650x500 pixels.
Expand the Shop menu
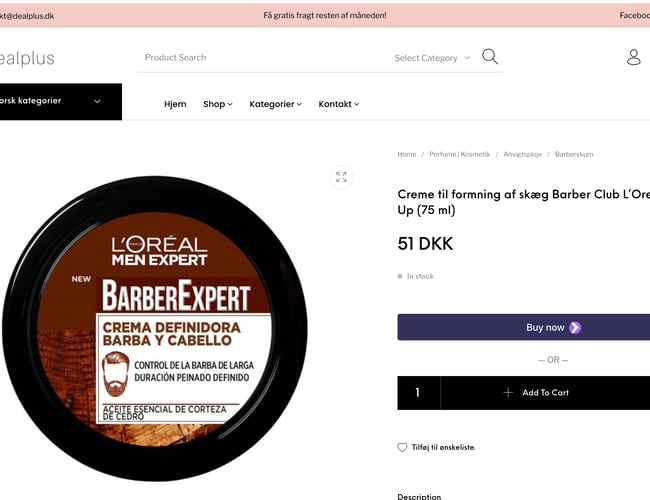pyautogui.click(x=218, y=104)
